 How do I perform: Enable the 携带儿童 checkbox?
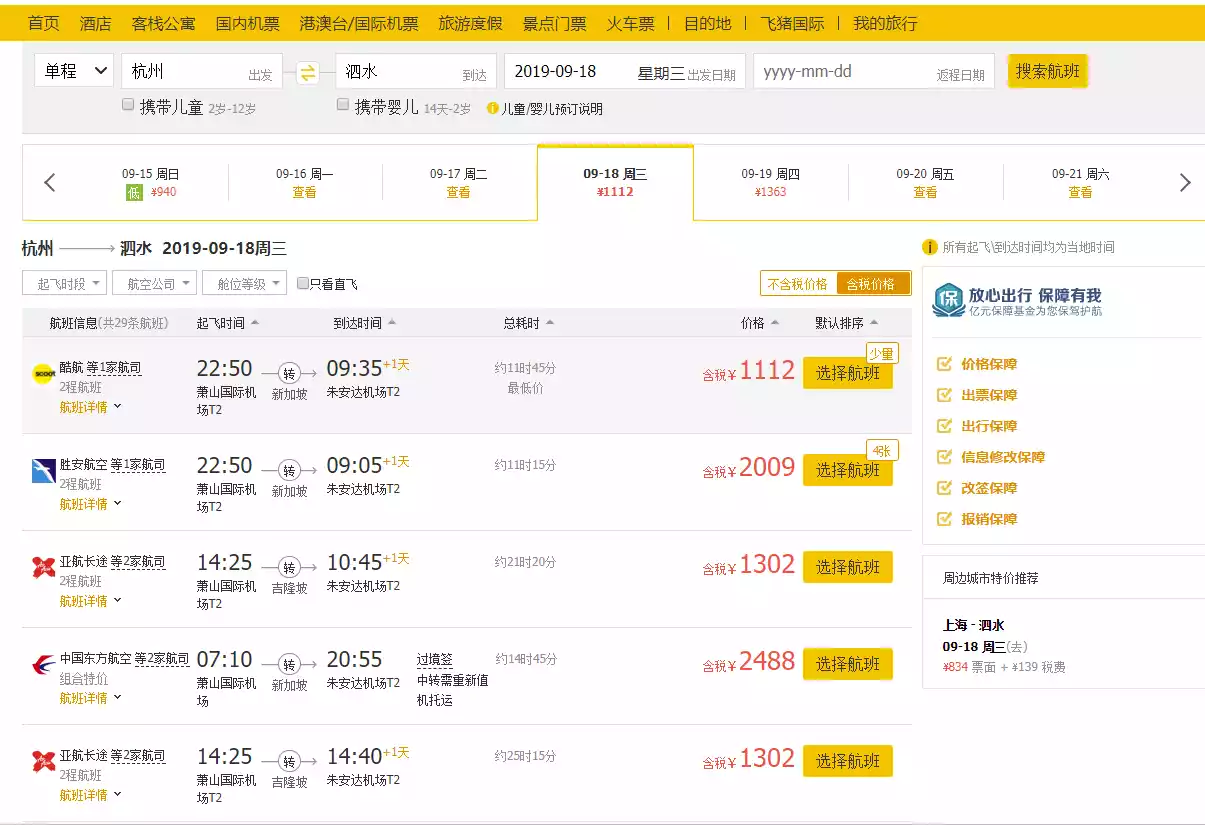pyautogui.click(x=128, y=105)
